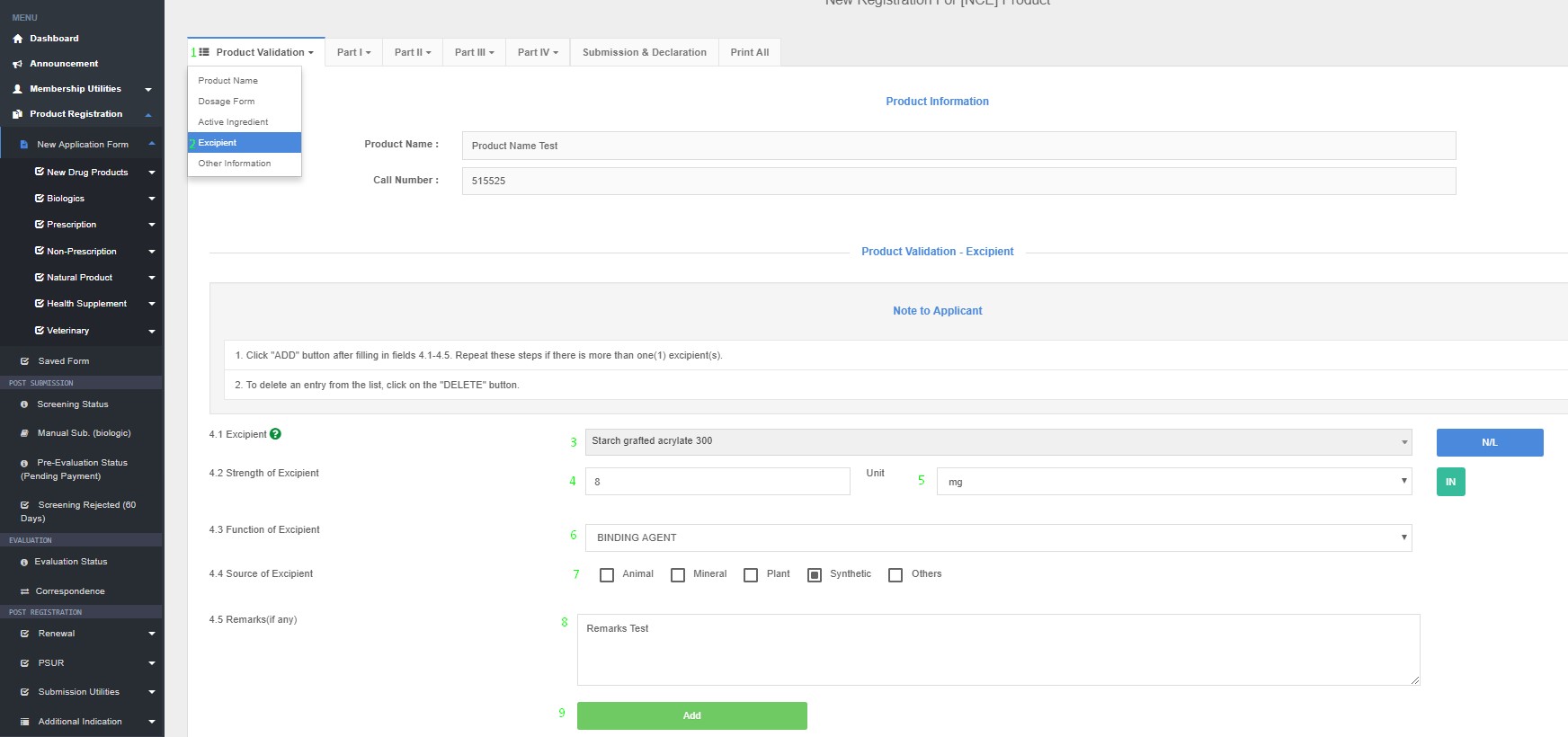Screen dimensions: 1568x737
Task: Open the Function of Excipient dropdown
Action: 998,537
